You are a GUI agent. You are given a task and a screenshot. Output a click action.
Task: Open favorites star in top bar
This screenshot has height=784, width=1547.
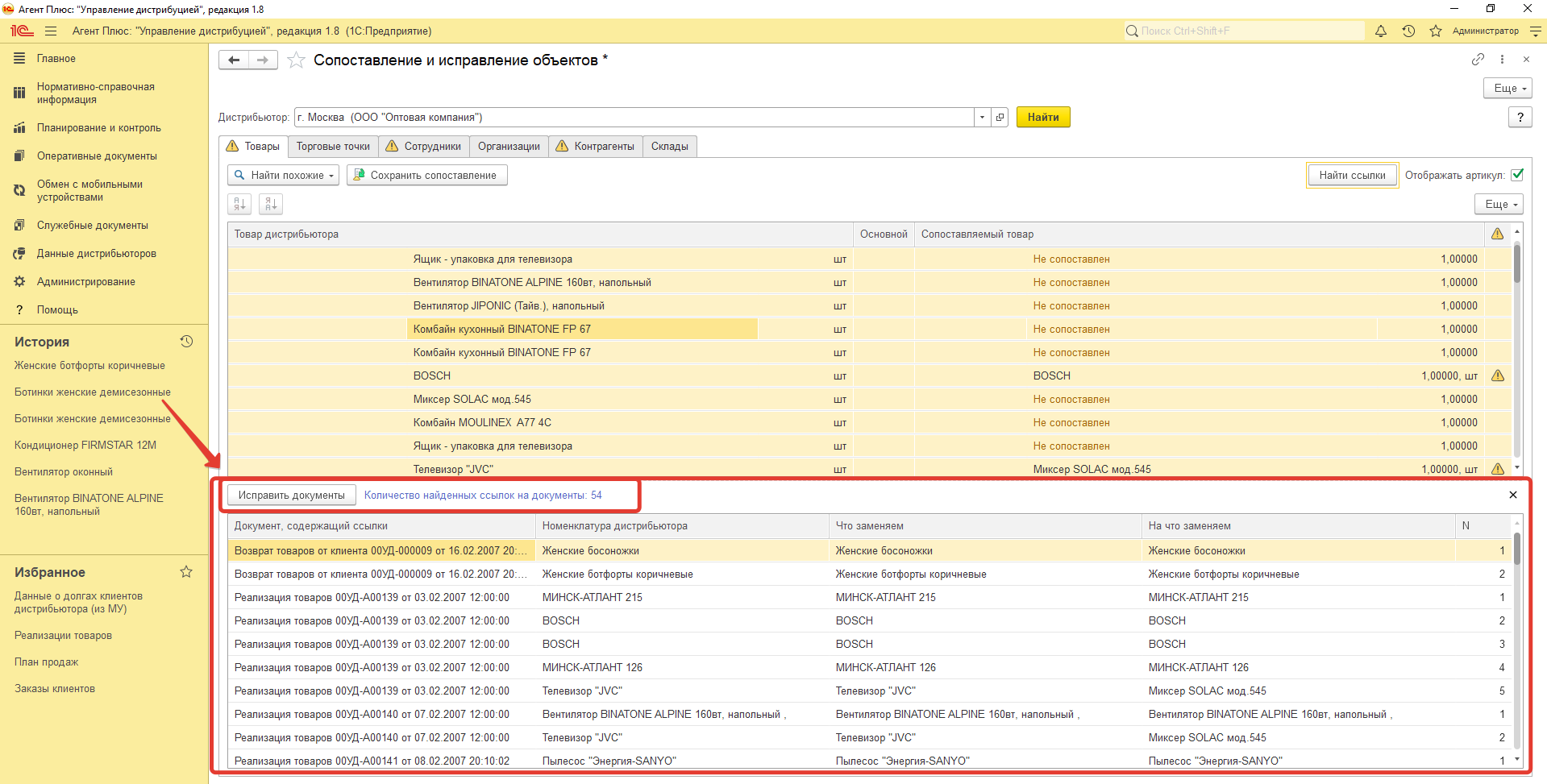pyautogui.click(x=1436, y=31)
